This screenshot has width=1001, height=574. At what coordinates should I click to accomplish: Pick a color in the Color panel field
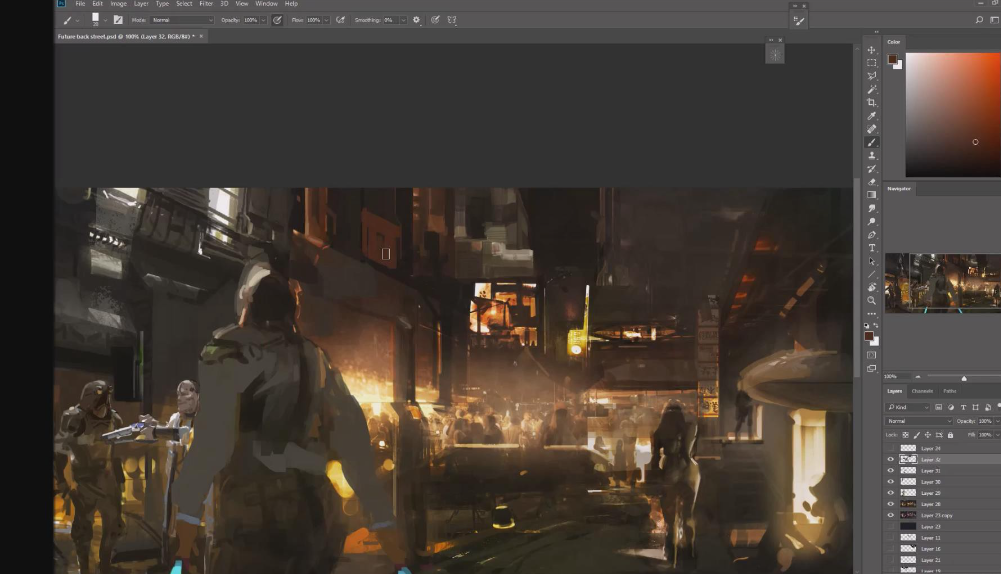click(x=953, y=115)
